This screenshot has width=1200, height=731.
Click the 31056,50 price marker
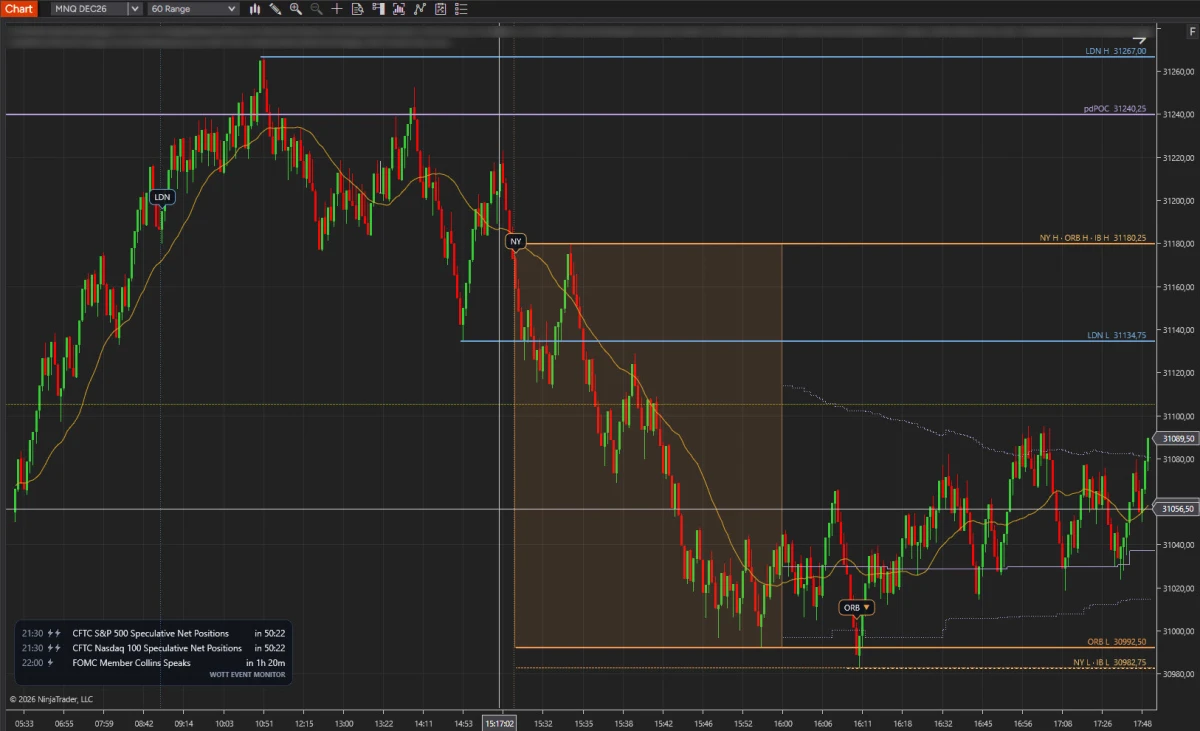coord(1175,509)
